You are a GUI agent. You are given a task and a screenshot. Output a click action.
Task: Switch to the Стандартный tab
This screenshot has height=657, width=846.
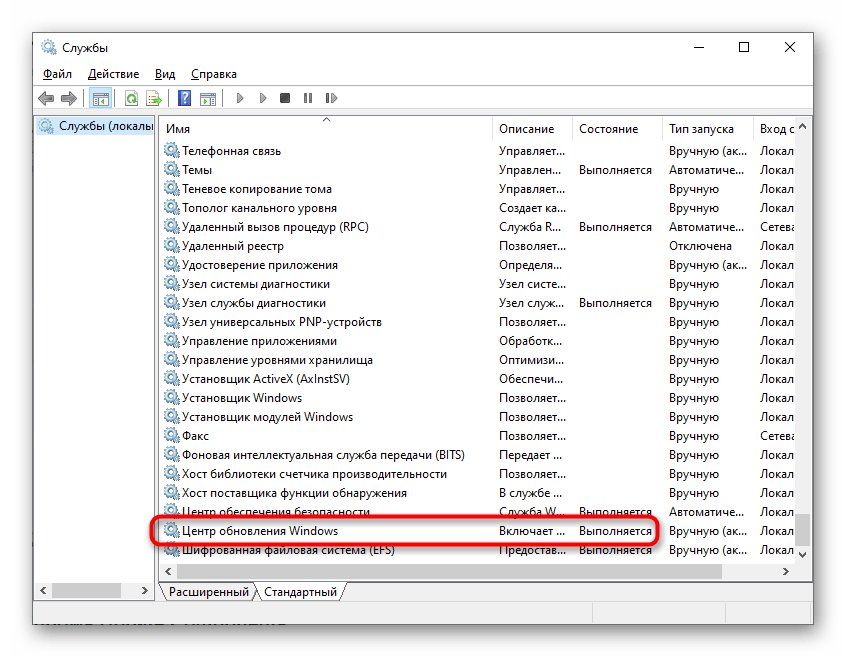coord(300,592)
